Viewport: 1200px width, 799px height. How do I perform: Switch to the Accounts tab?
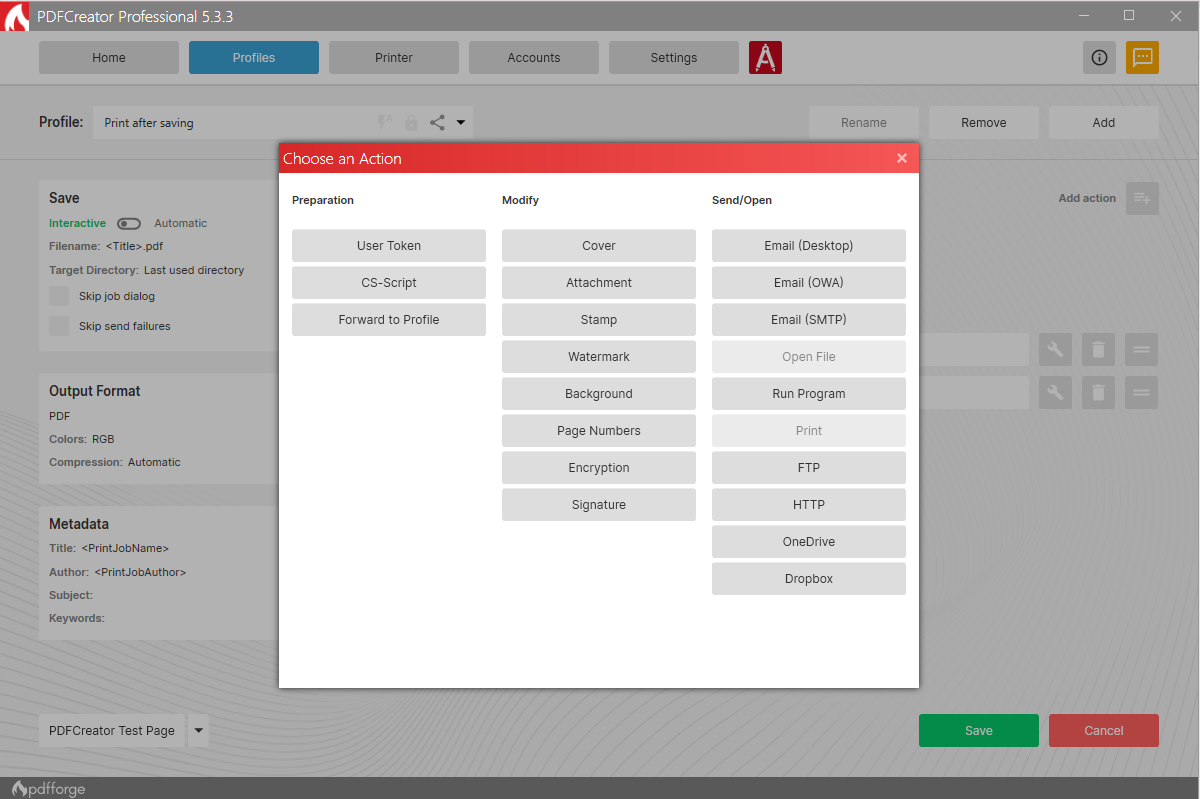pos(533,57)
